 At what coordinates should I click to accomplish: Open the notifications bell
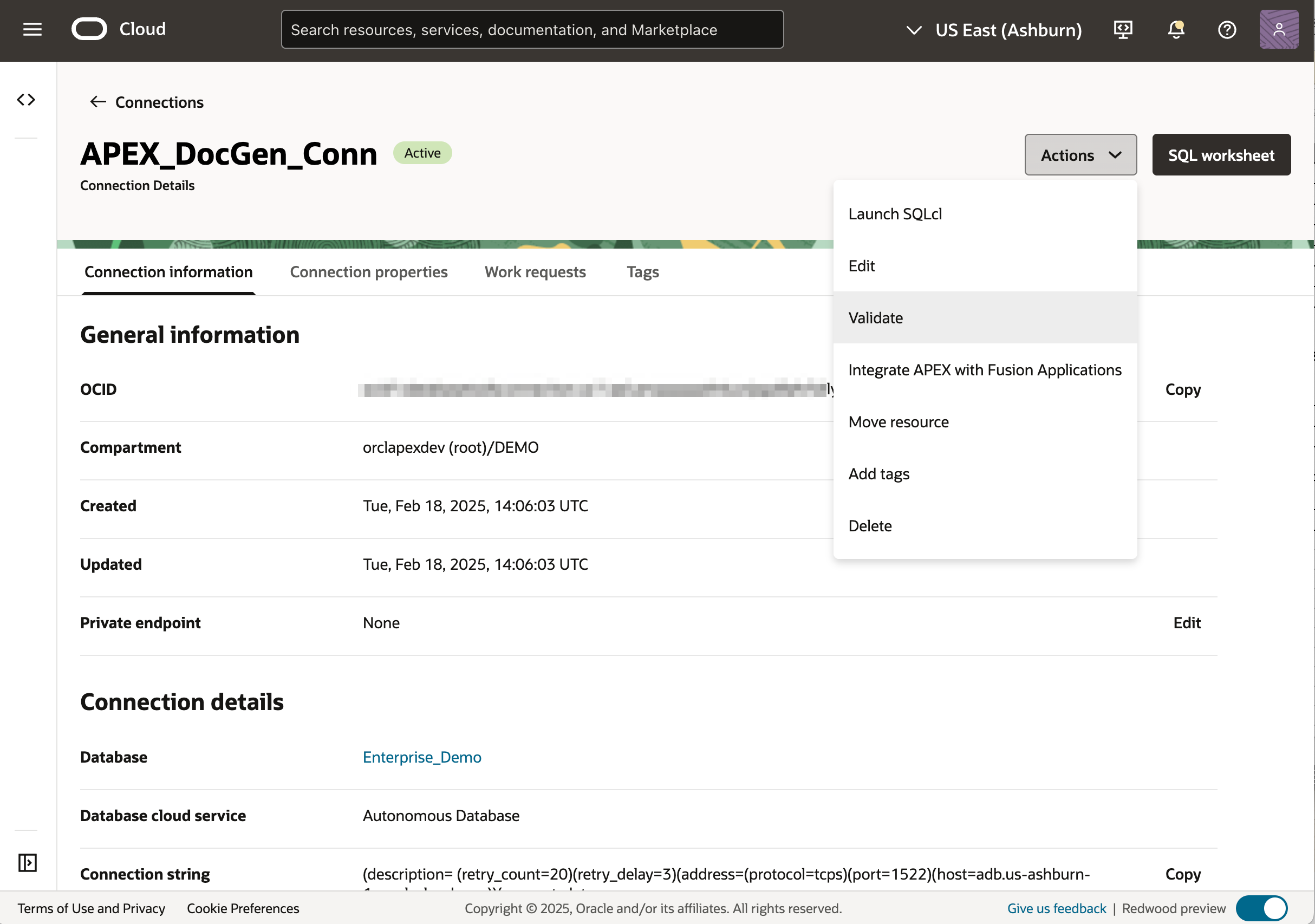pyautogui.click(x=1175, y=29)
